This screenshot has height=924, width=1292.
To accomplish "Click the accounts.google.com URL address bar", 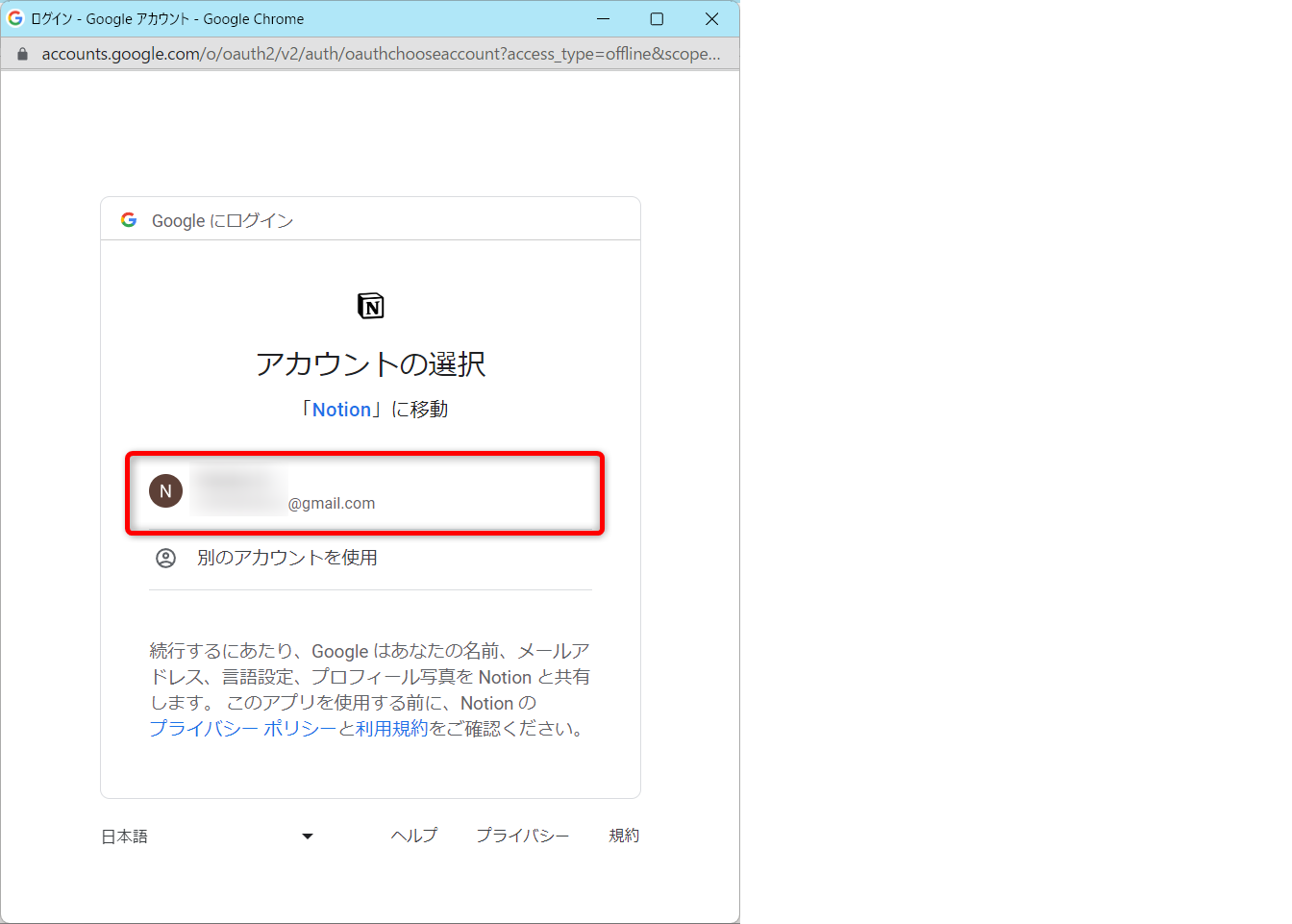I will (380, 54).
